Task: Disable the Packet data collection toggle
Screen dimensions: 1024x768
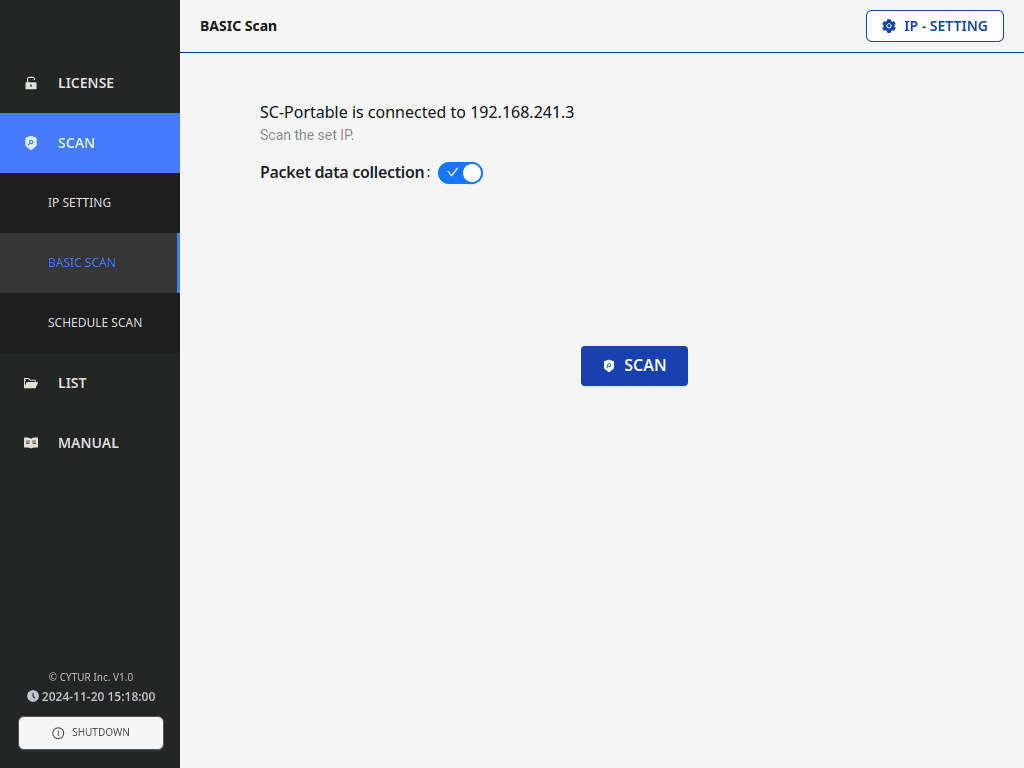Action: coord(460,173)
